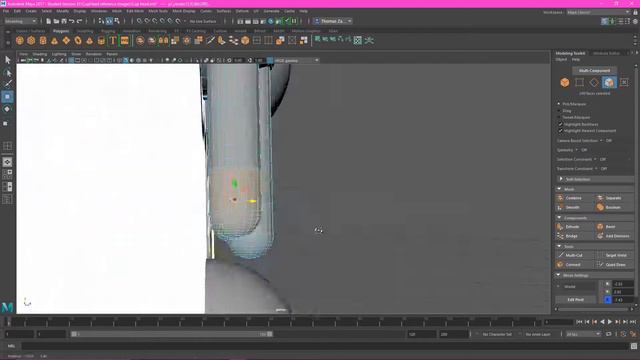
Task: Click the Redo icon in status line
Action: point(80,21)
